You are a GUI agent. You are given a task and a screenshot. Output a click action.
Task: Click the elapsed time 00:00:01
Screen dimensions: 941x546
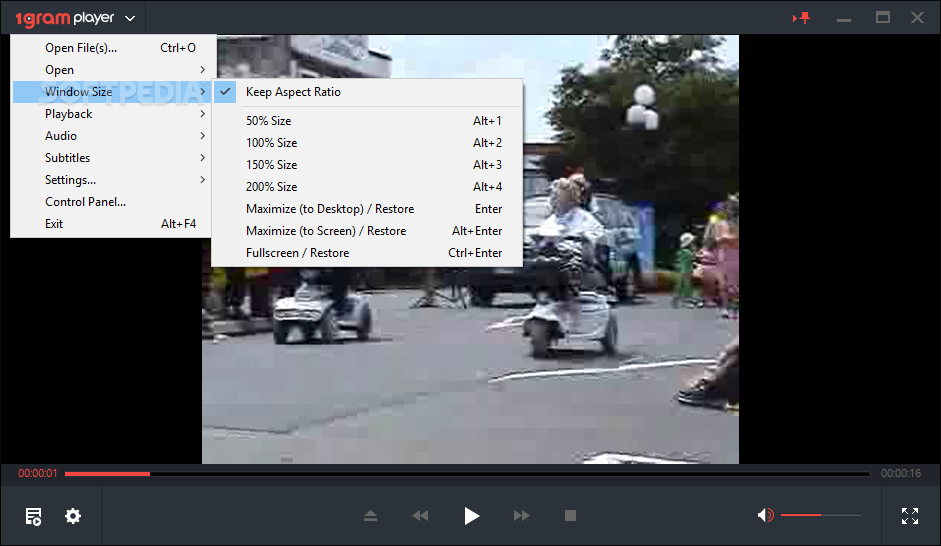tap(38, 473)
